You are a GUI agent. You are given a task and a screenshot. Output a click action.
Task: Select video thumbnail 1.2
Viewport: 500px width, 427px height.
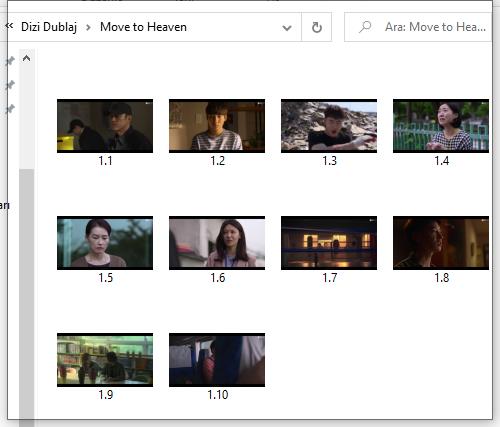[217, 126]
